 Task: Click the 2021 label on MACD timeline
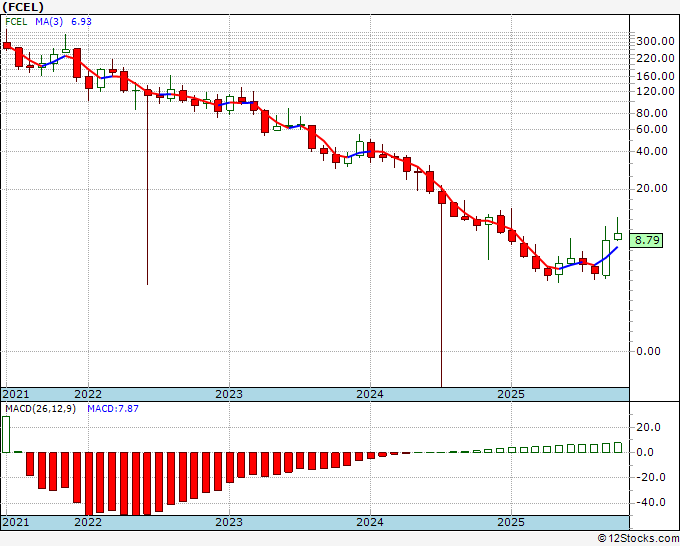(16, 522)
